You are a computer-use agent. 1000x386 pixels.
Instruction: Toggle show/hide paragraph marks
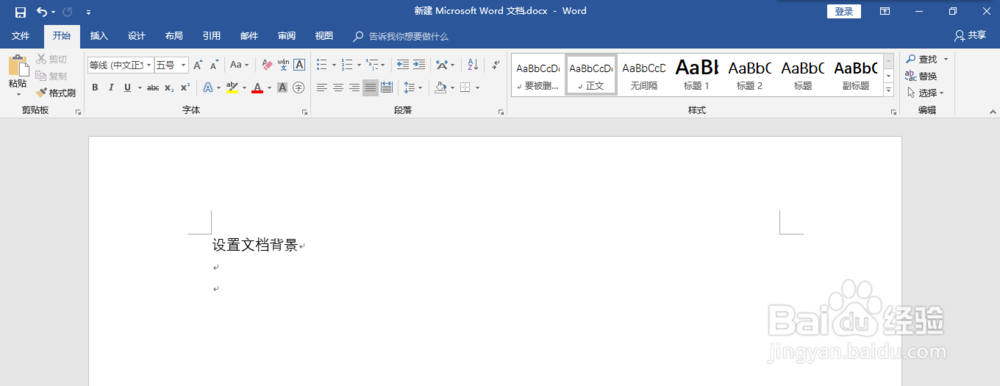[x=496, y=64]
